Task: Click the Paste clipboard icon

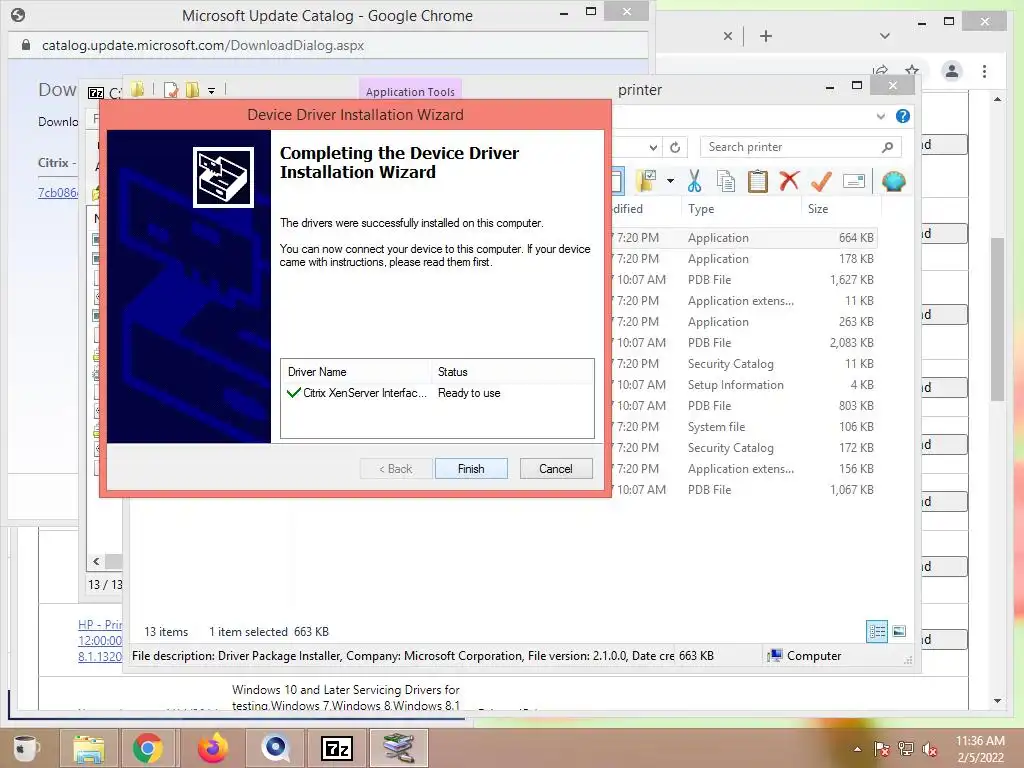Action: tap(758, 181)
